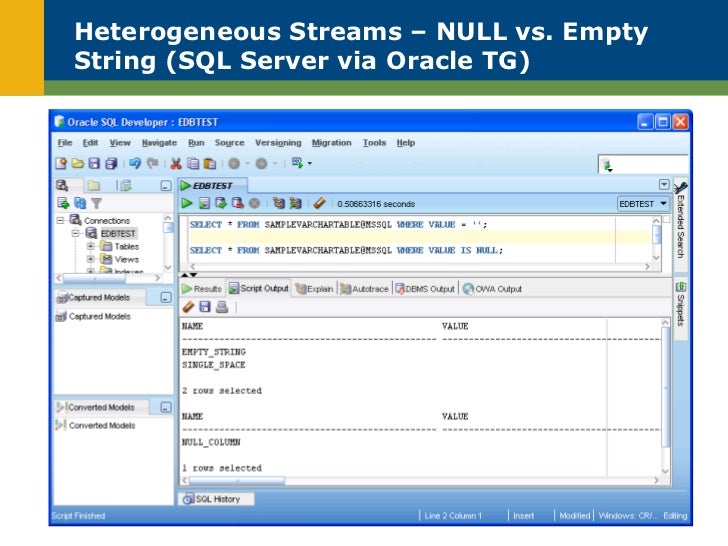Switch to the Explain tab
This screenshot has height=546, width=728.
(315, 289)
